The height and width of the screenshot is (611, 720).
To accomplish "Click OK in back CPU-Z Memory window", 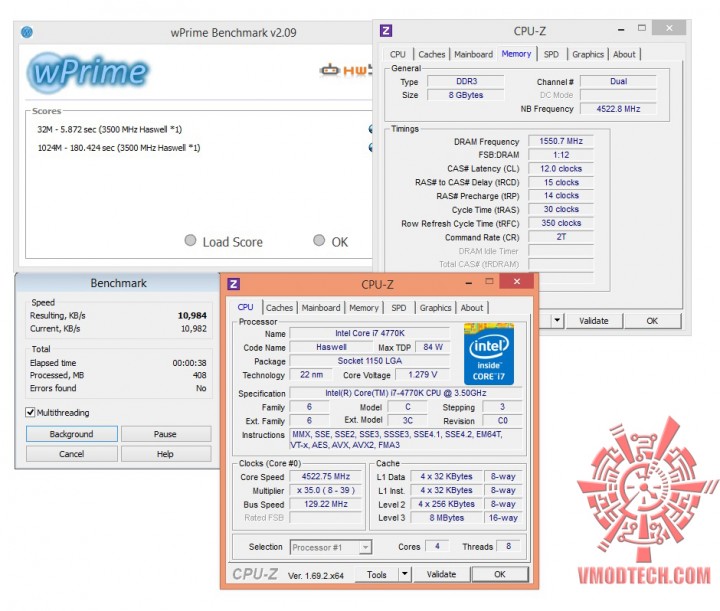I will (x=652, y=320).
